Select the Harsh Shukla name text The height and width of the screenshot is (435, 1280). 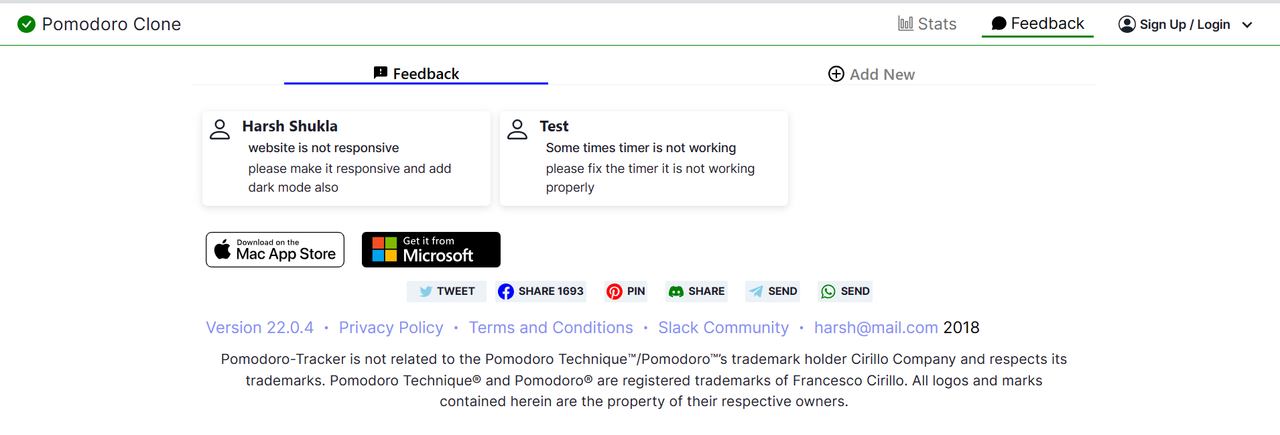(290, 126)
